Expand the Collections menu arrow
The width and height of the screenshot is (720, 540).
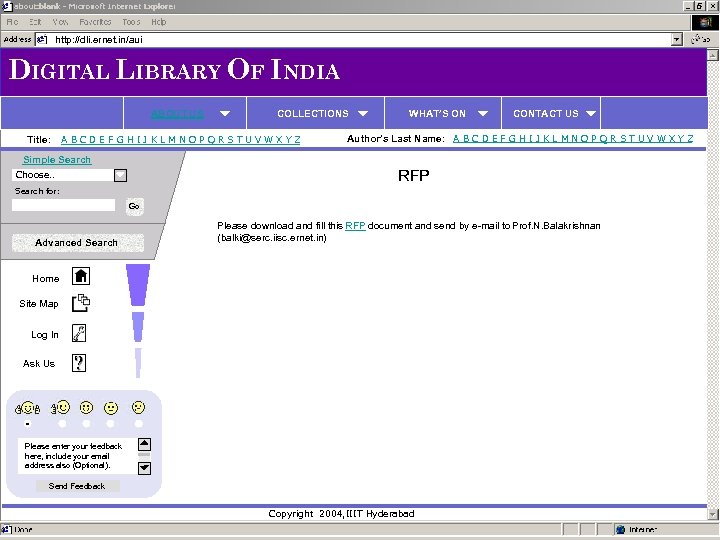pos(363,113)
